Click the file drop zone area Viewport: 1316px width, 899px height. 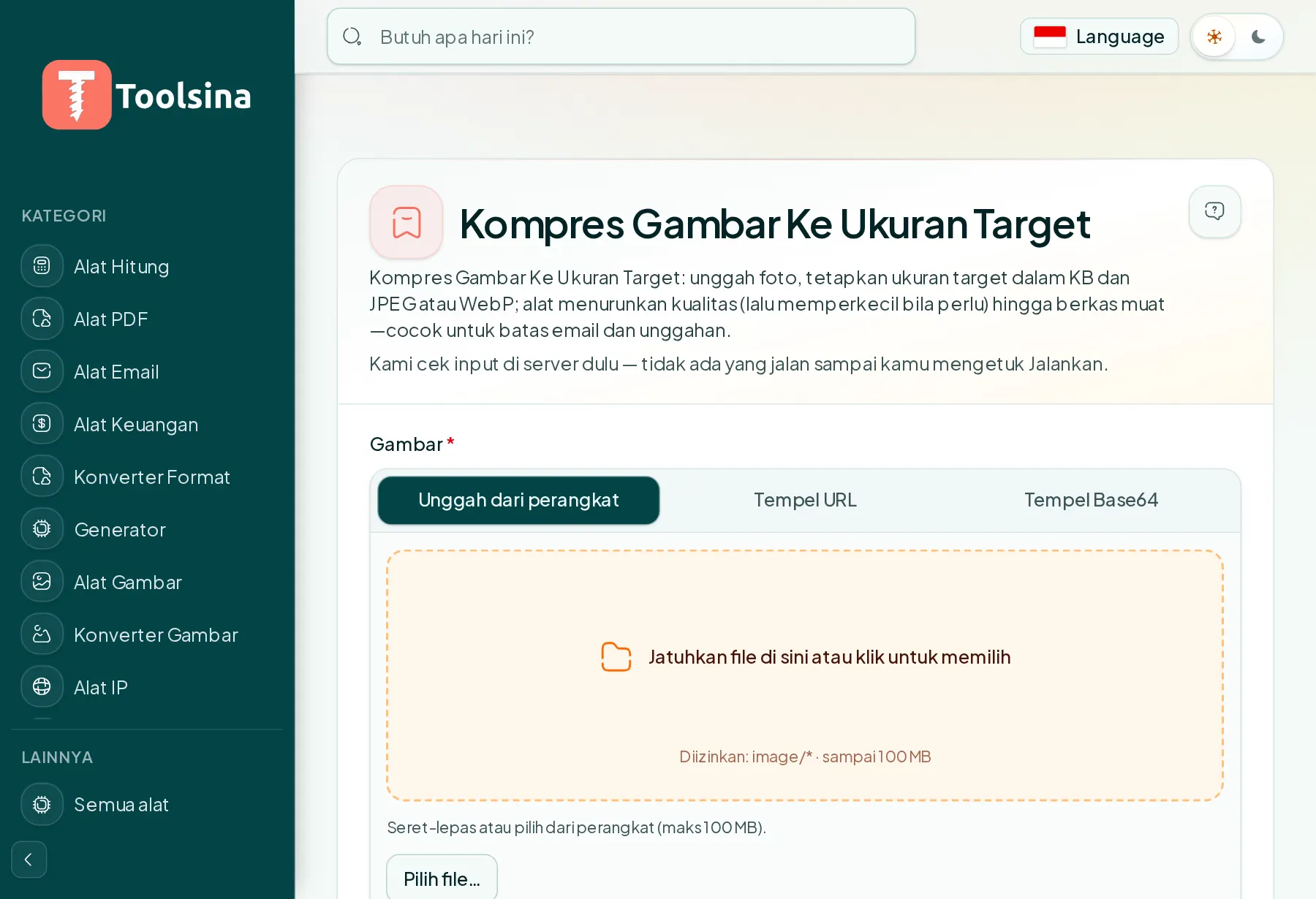805,675
